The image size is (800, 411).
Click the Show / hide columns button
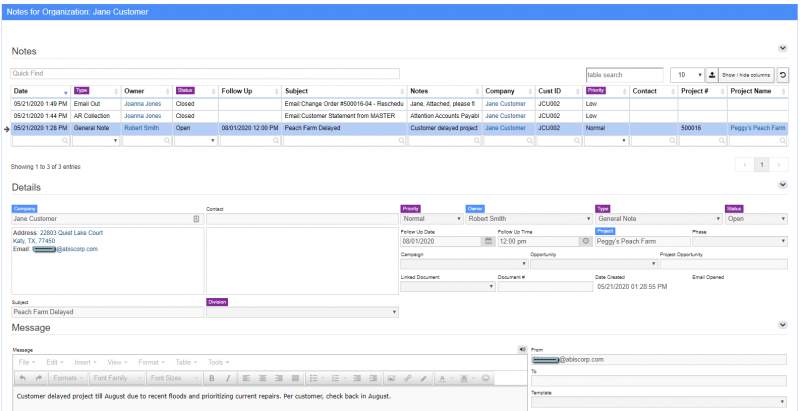click(x=746, y=75)
